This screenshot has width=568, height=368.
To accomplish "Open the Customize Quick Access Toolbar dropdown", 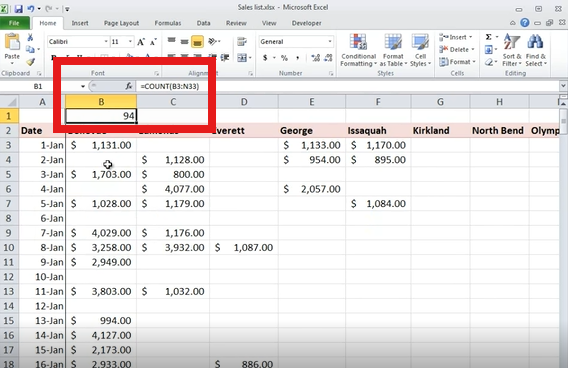I will [67, 9].
